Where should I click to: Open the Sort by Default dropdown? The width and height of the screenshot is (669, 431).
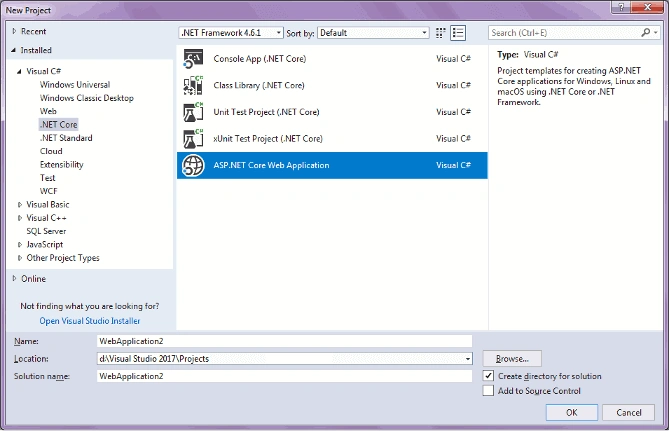pos(373,33)
